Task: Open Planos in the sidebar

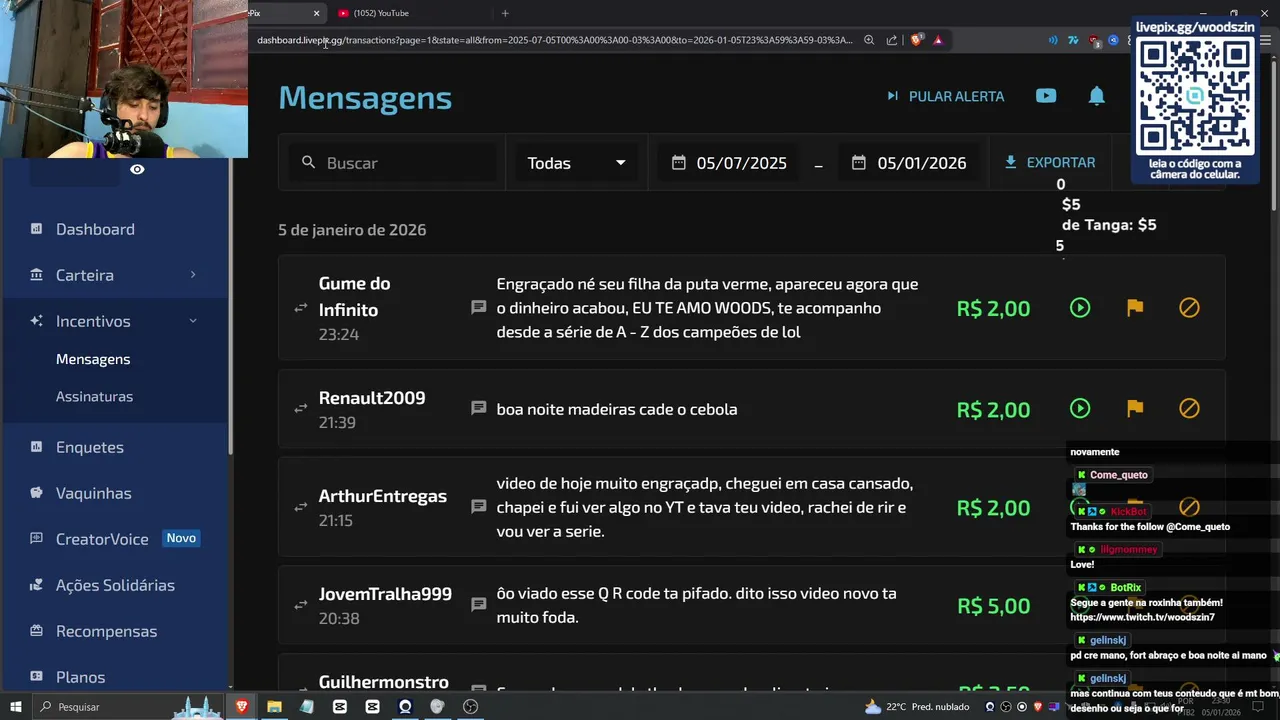Action: (80, 677)
